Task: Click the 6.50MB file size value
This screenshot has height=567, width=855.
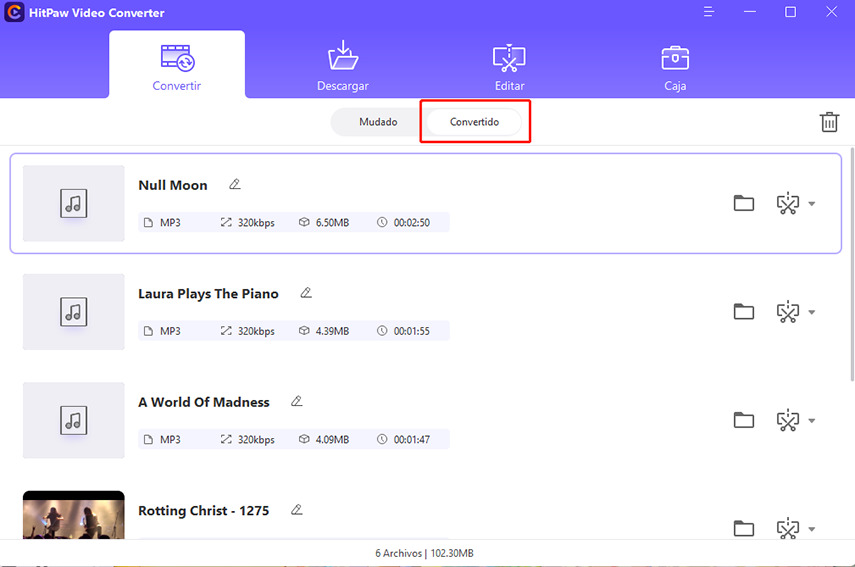Action: pyautogui.click(x=332, y=222)
